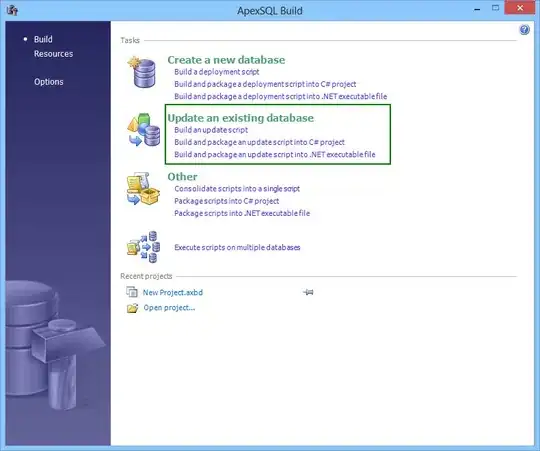
Task: Click Consolidate scripts into a single script
Action: (237, 189)
